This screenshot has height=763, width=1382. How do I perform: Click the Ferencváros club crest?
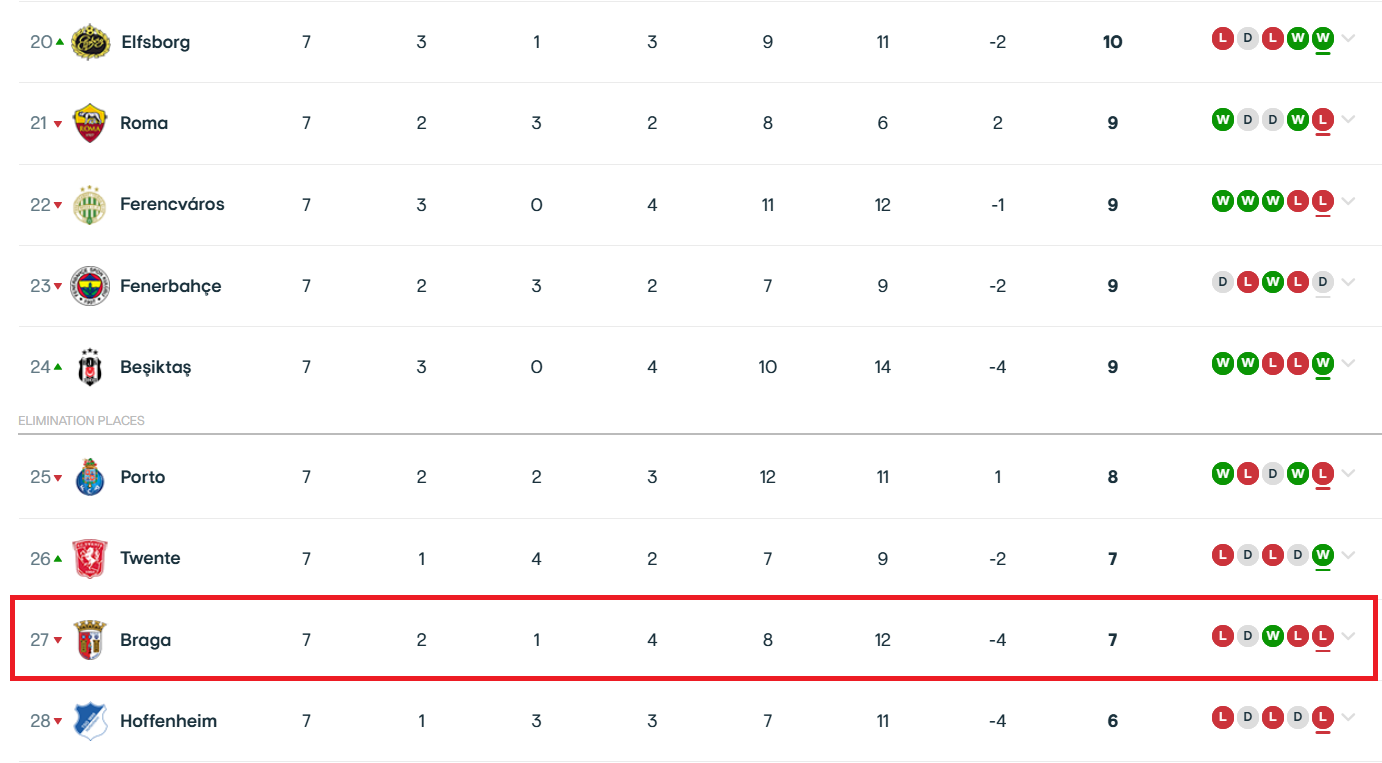click(89, 204)
